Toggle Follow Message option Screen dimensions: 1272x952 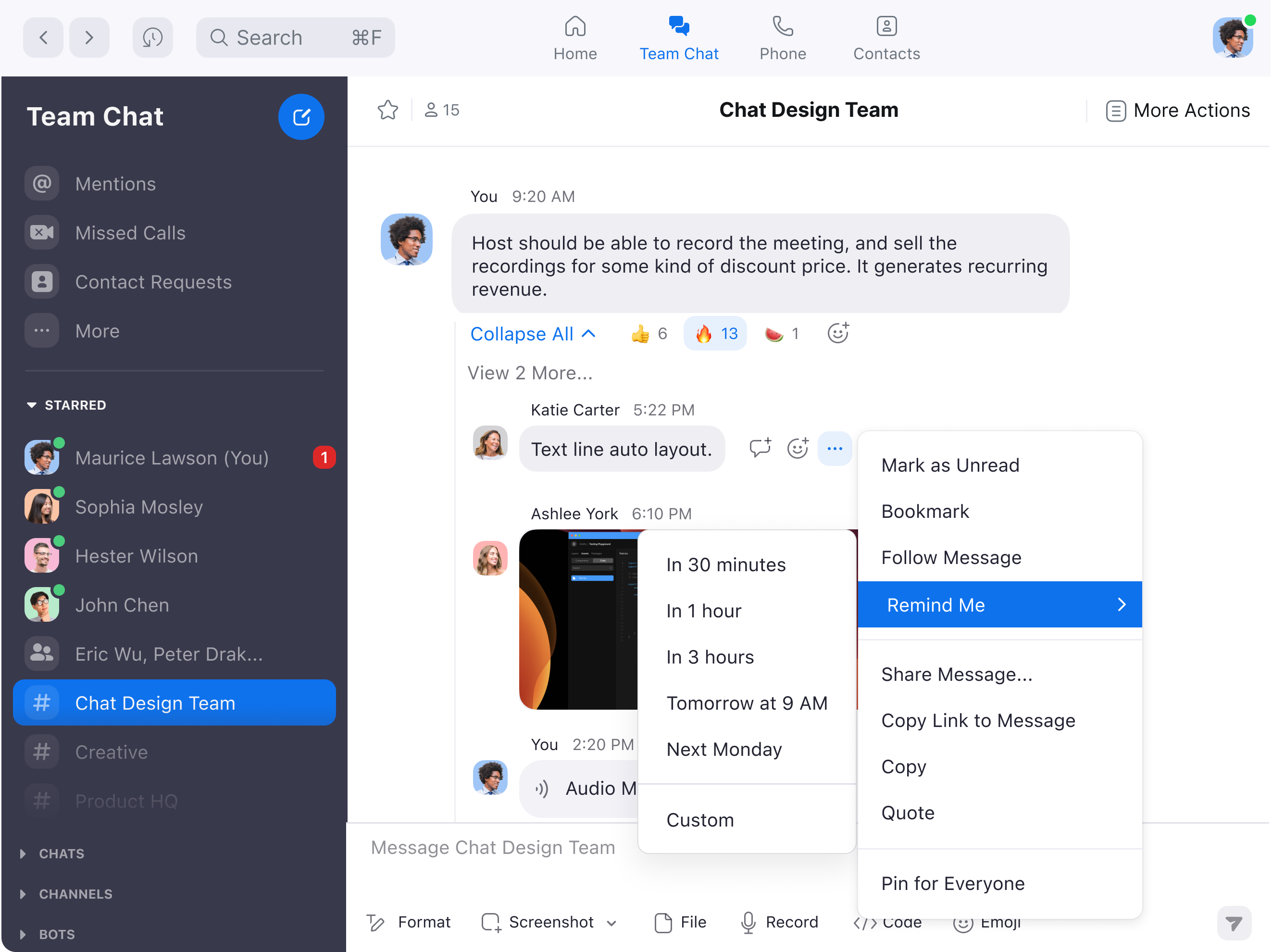(x=951, y=557)
